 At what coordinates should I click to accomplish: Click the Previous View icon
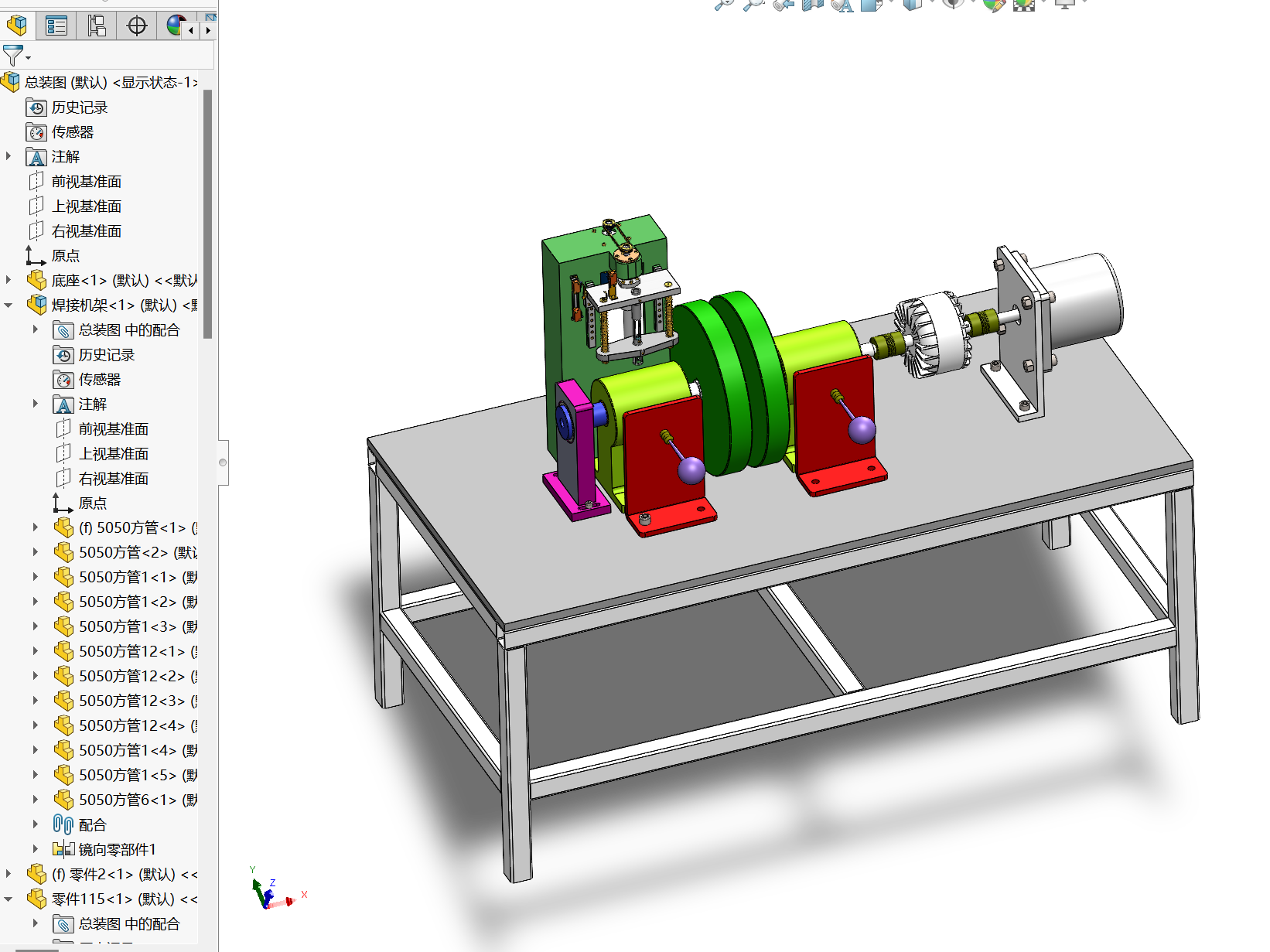784,5
